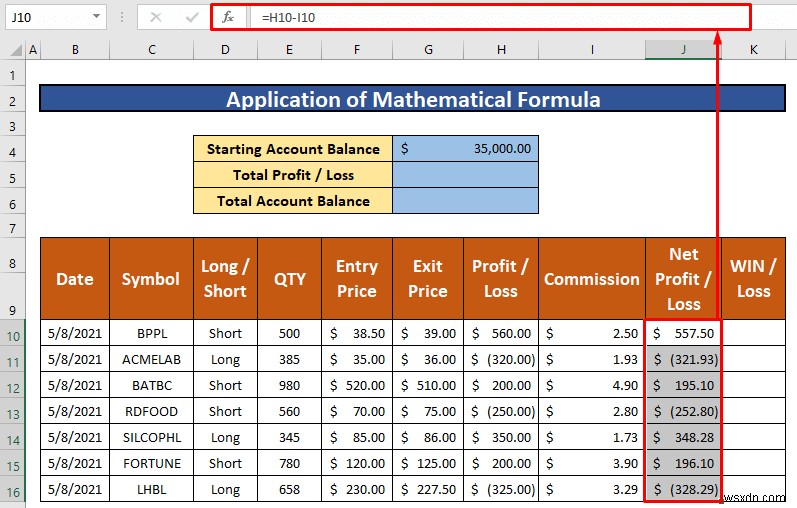Click the Entry Price header cell
Viewport: 797px width, 508px height.
[357, 279]
